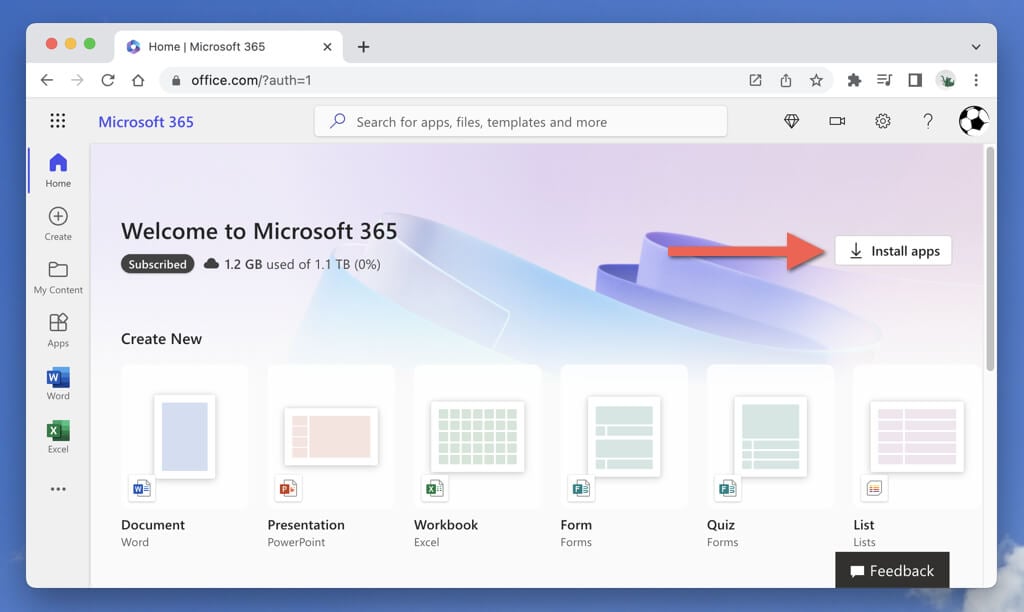
Task: Create a new List
Action: (x=916, y=457)
